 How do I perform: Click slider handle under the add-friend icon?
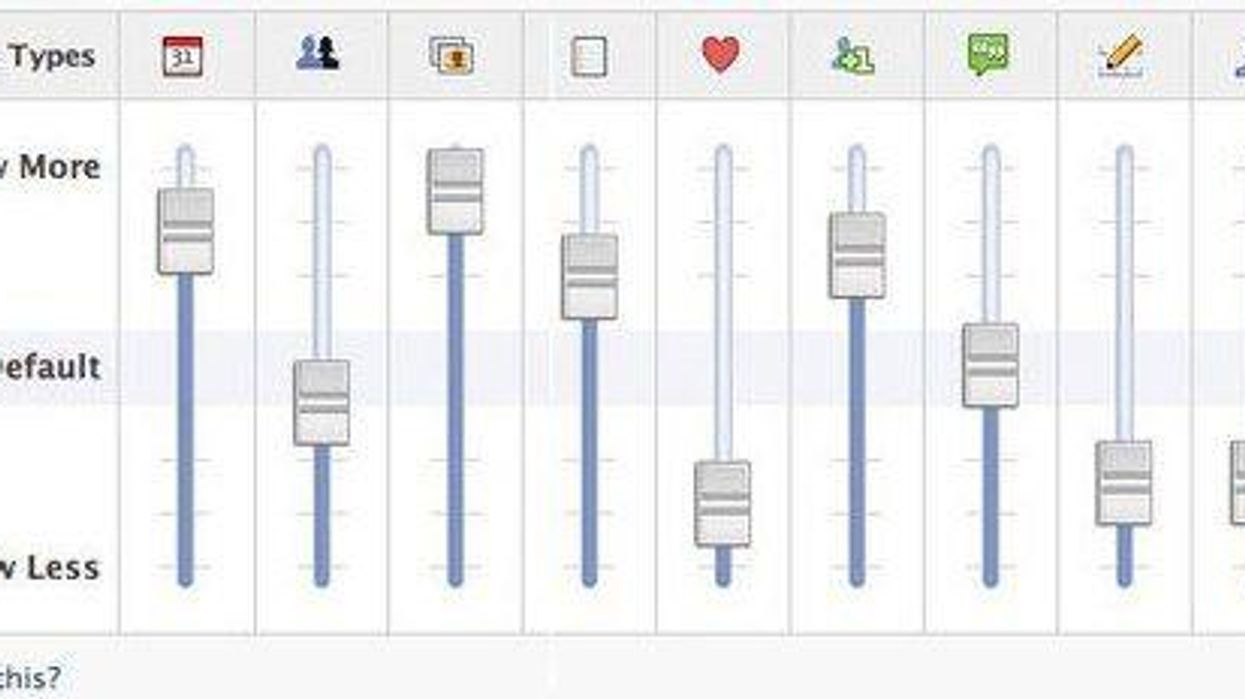[857, 255]
